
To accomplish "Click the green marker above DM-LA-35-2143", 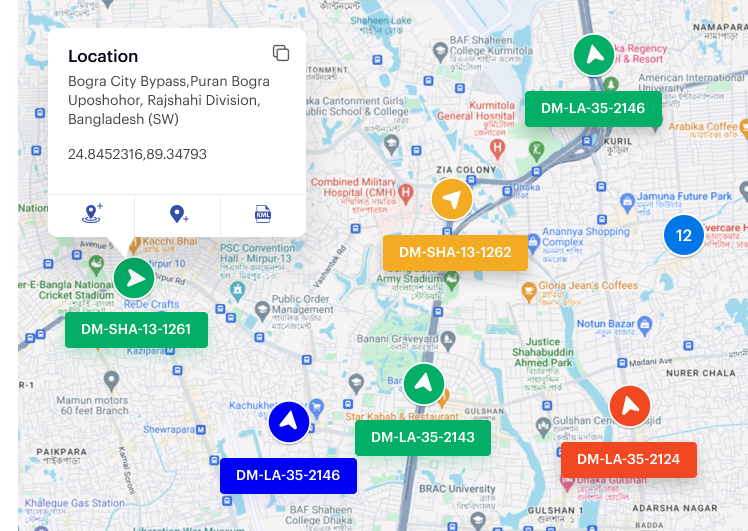I will pos(424,384).
